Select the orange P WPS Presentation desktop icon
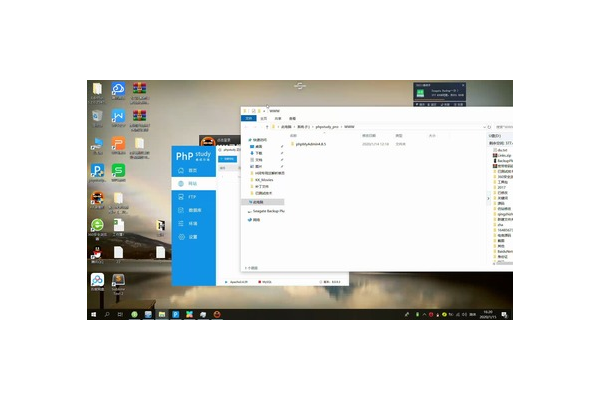600x400 pixels. tap(118, 146)
